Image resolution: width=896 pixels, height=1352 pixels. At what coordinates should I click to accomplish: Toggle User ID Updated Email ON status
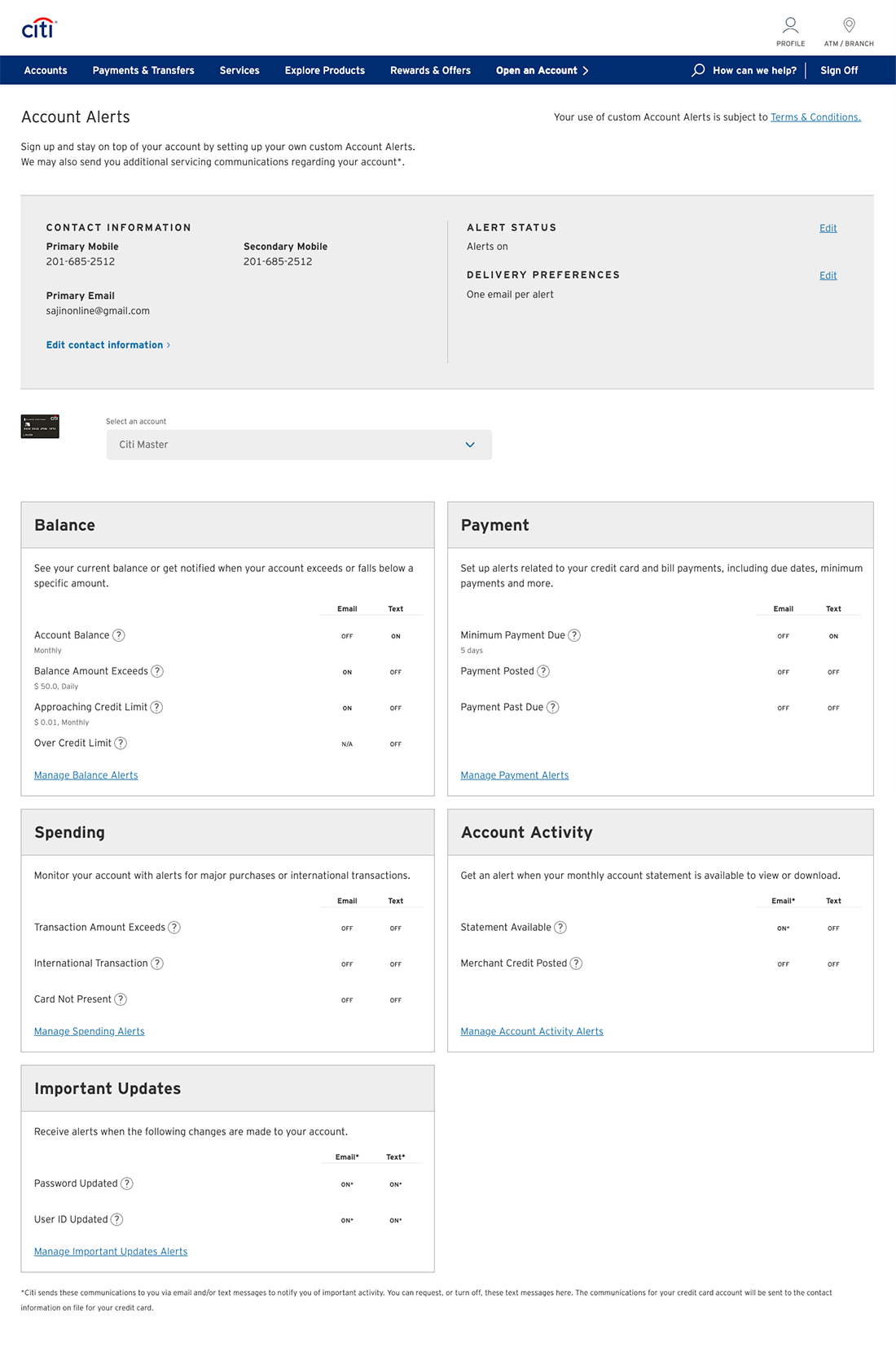tap(347, 1220)
